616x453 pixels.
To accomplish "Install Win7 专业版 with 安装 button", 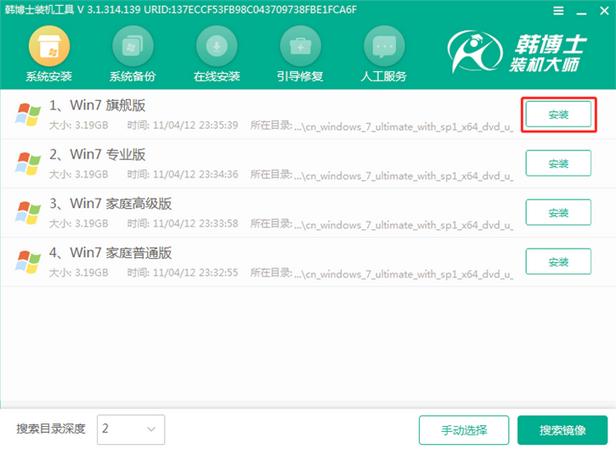I will point(559,163).
